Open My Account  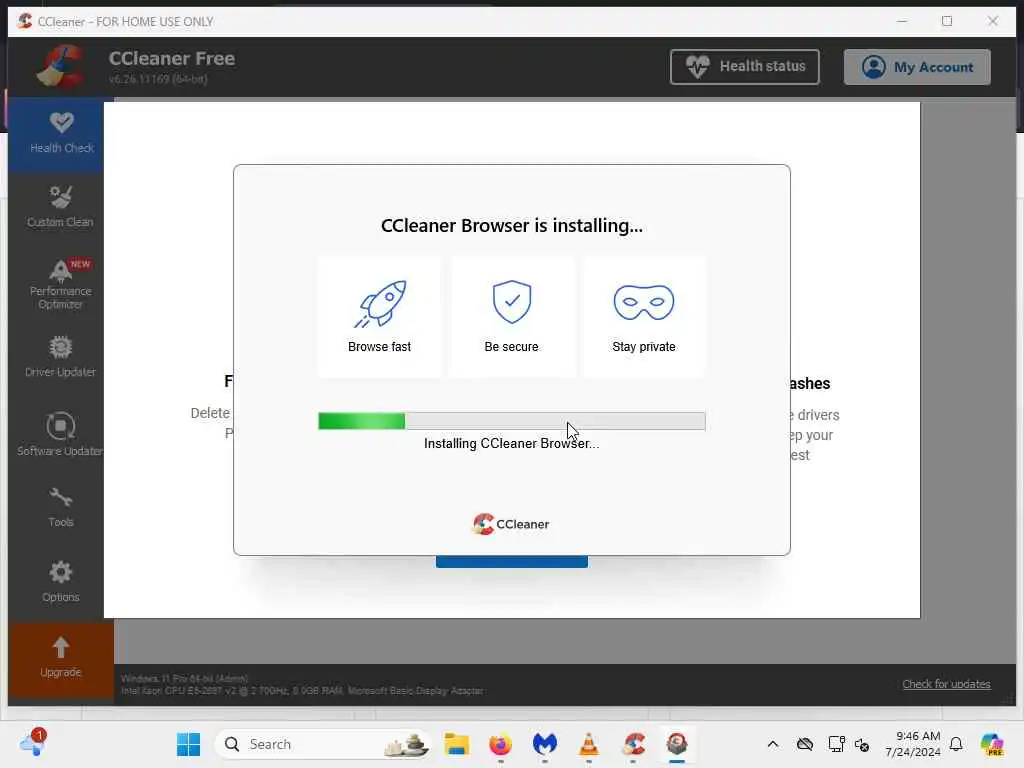pos(917,67)
